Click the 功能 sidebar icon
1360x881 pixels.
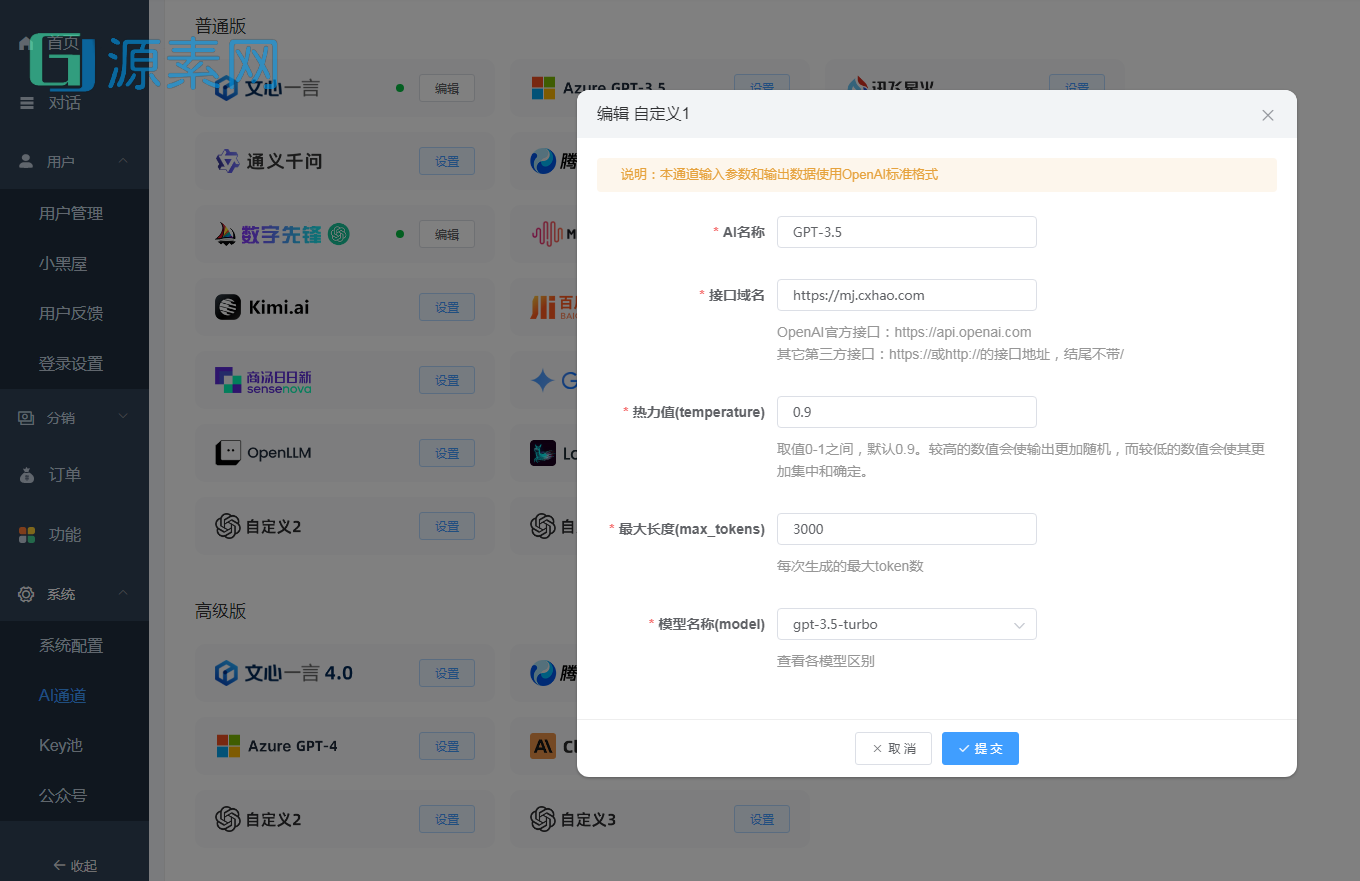[26, 534]
